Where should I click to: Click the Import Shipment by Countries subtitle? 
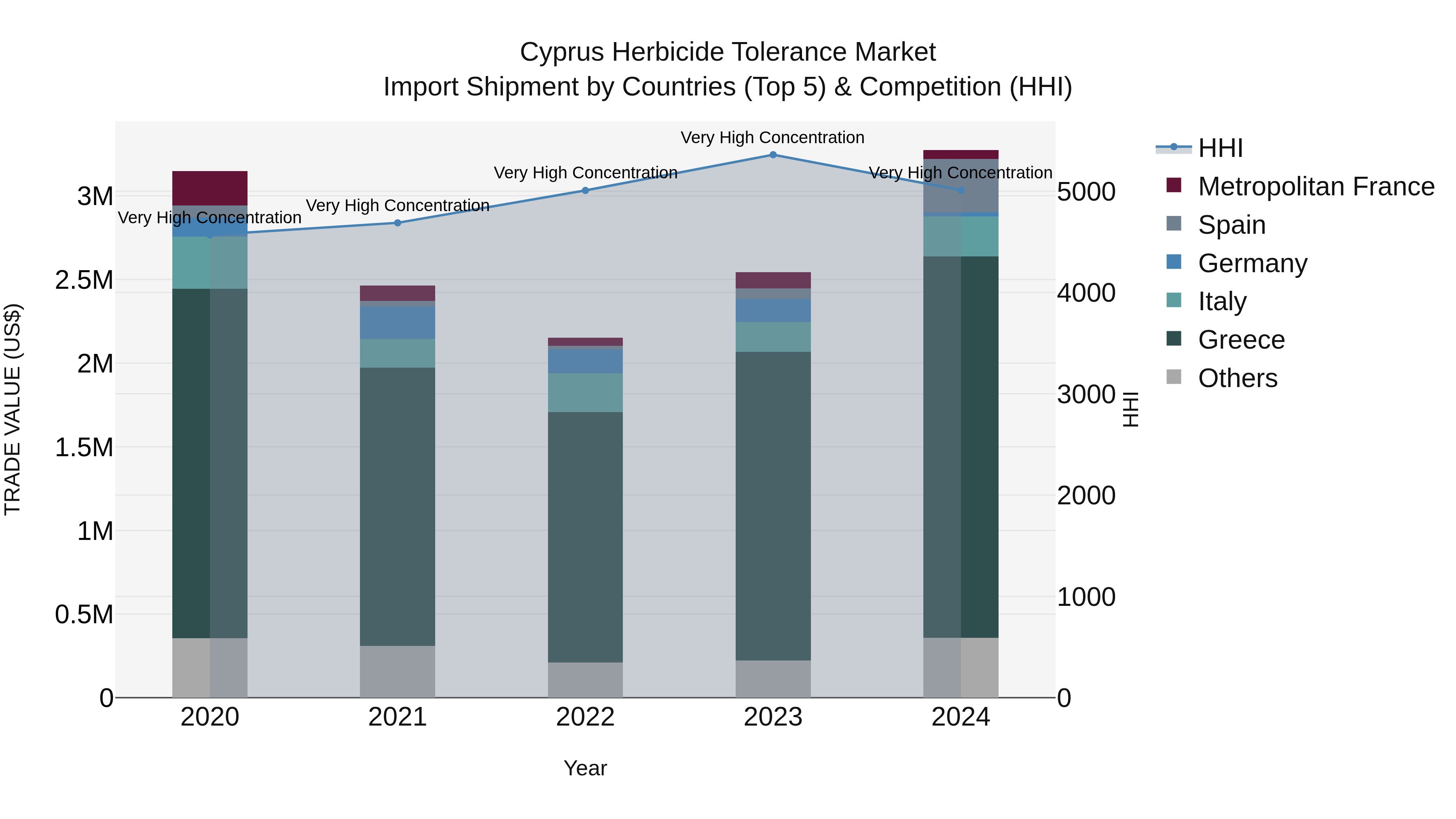pyautogui.click(x=728, y=87)
